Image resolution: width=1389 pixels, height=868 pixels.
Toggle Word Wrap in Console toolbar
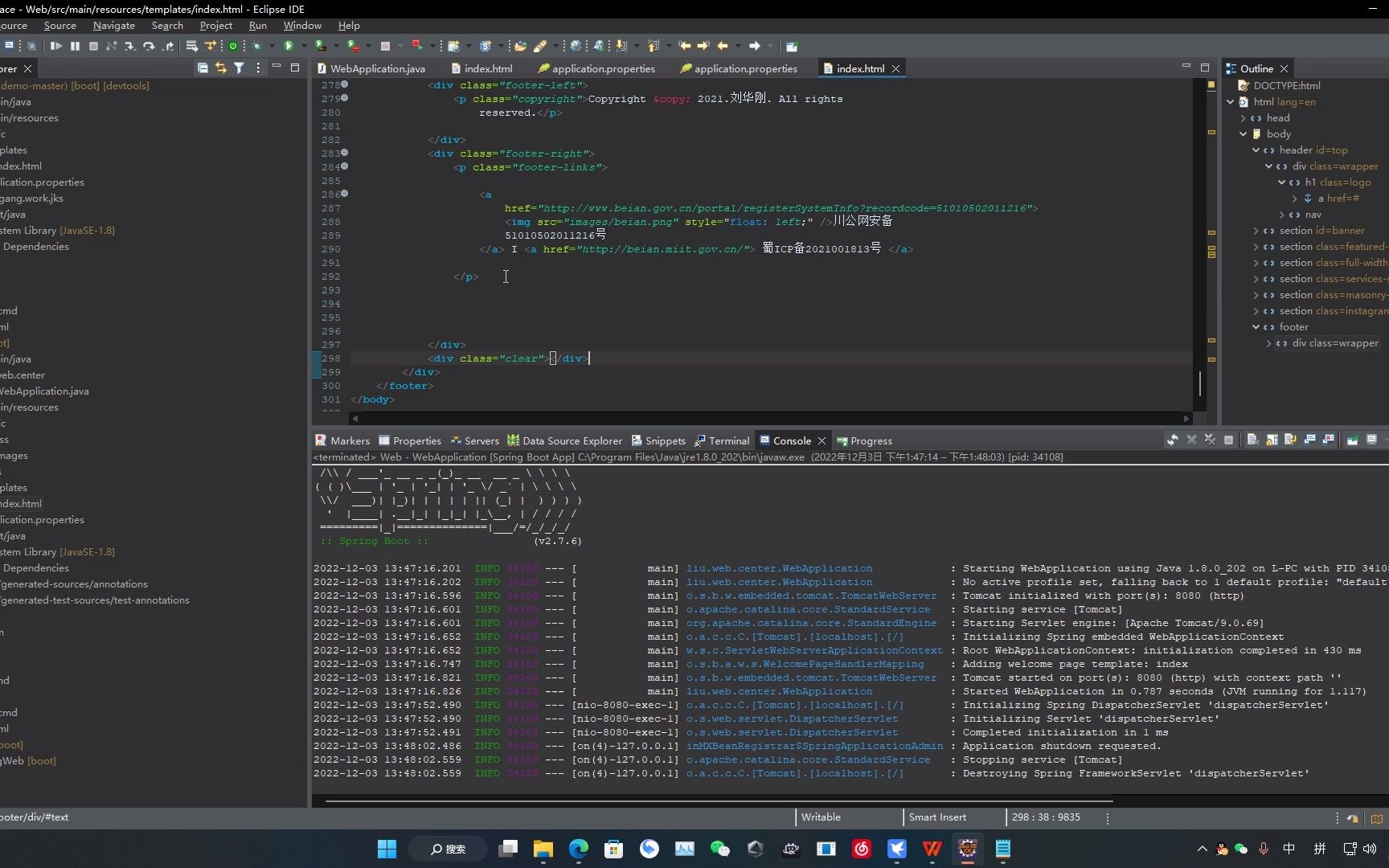click(x=1291, y=440)
